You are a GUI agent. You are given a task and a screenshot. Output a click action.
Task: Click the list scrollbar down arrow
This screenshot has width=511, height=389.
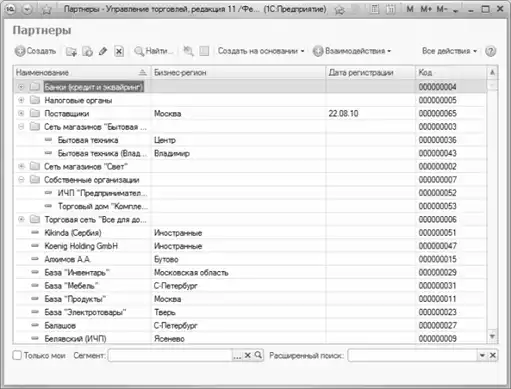pyautogui.click(x=492, y=336)
